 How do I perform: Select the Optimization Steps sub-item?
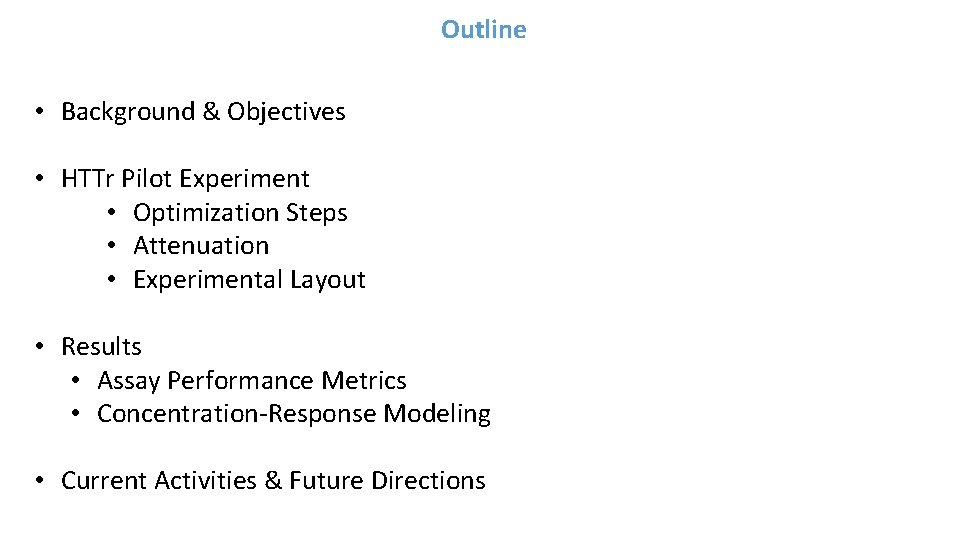240,213
